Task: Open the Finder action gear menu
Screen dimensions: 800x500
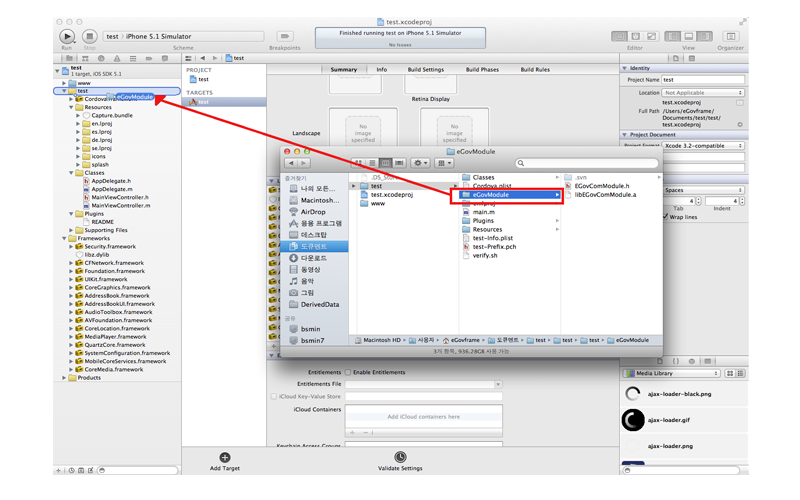Action: tap(420, 163)
